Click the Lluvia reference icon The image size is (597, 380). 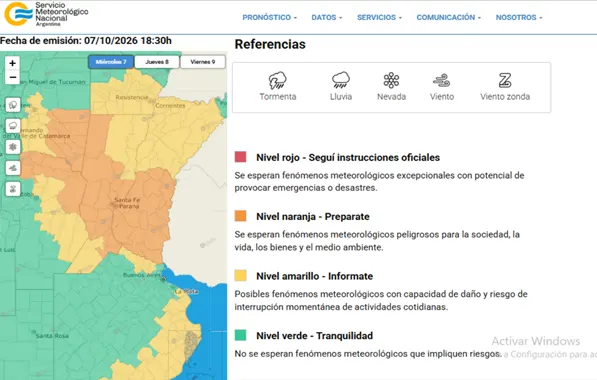pos(340,80)
